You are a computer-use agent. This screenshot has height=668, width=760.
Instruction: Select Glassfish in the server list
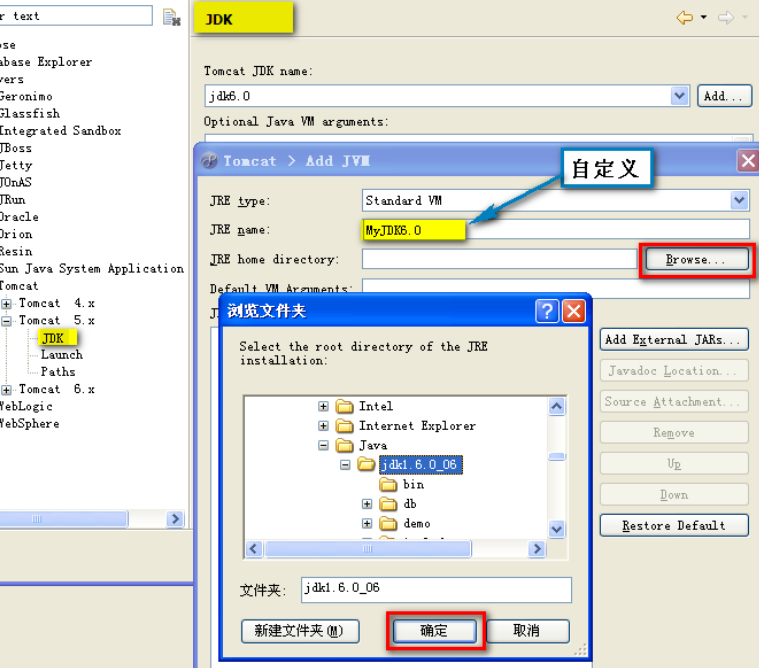tap(30, 114)
